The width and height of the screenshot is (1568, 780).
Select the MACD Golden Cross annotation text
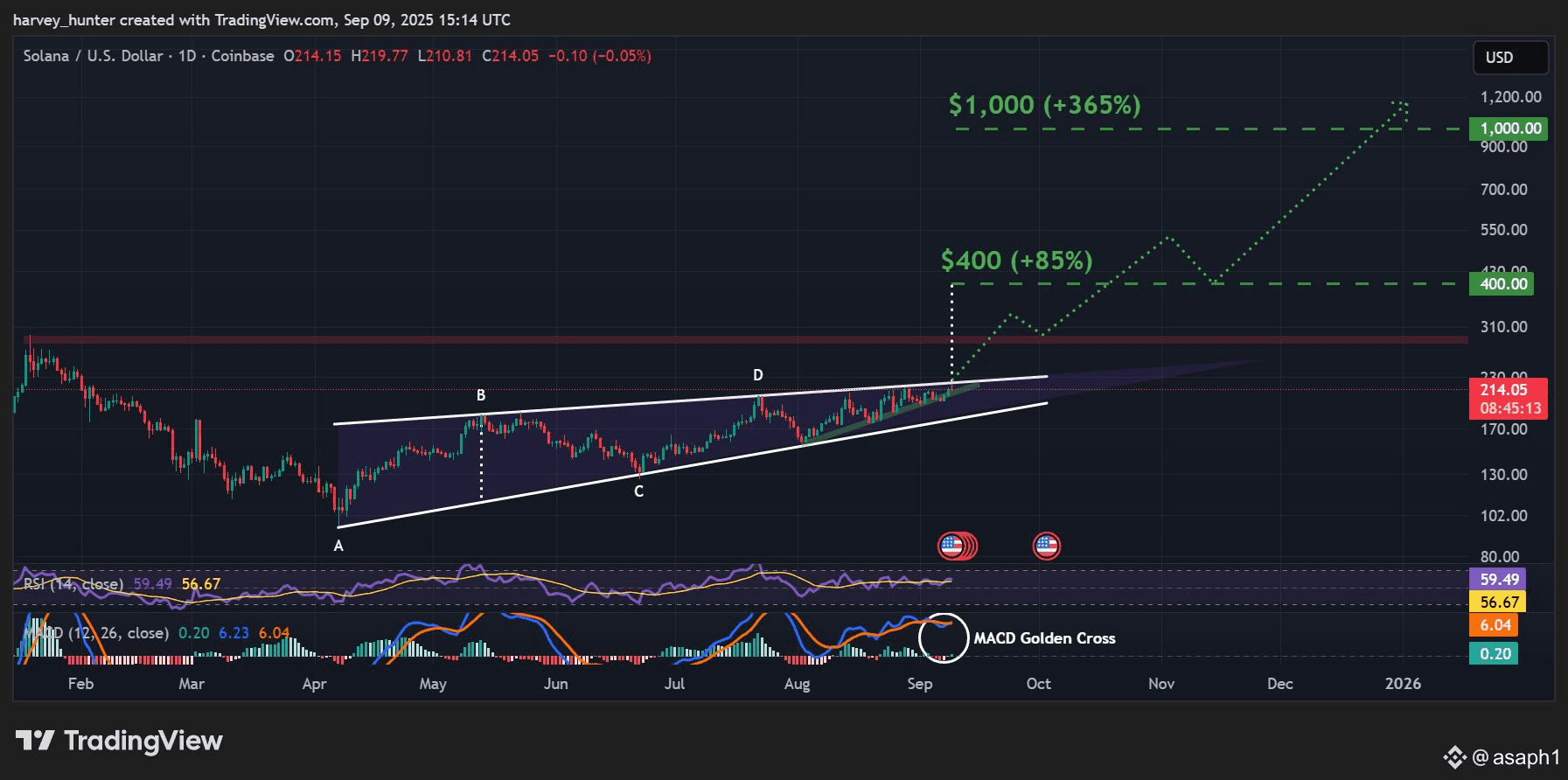pos(1044,638)
